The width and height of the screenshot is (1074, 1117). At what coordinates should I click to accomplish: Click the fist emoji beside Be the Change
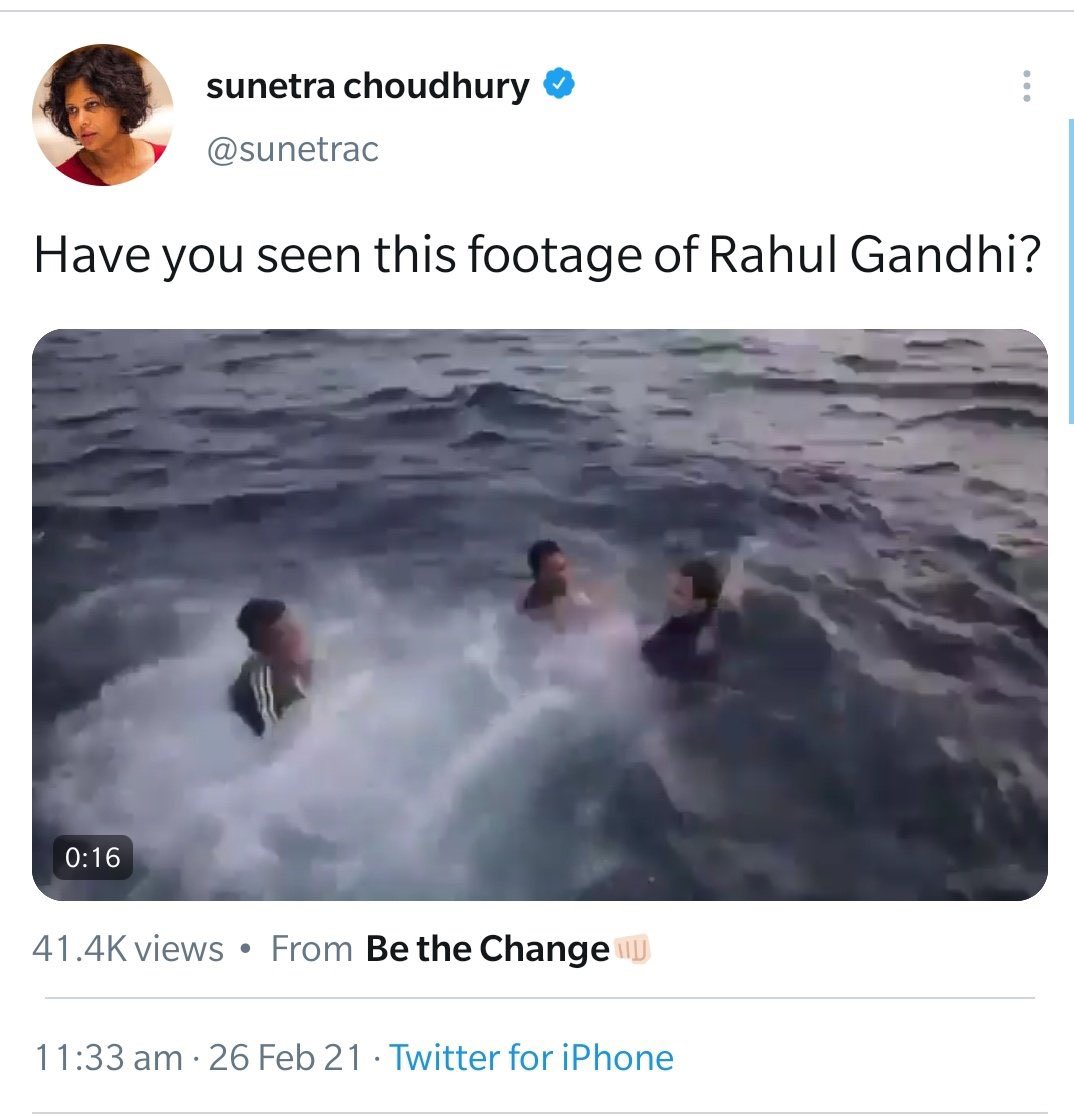pyautogui.click(x=632, y=948)
